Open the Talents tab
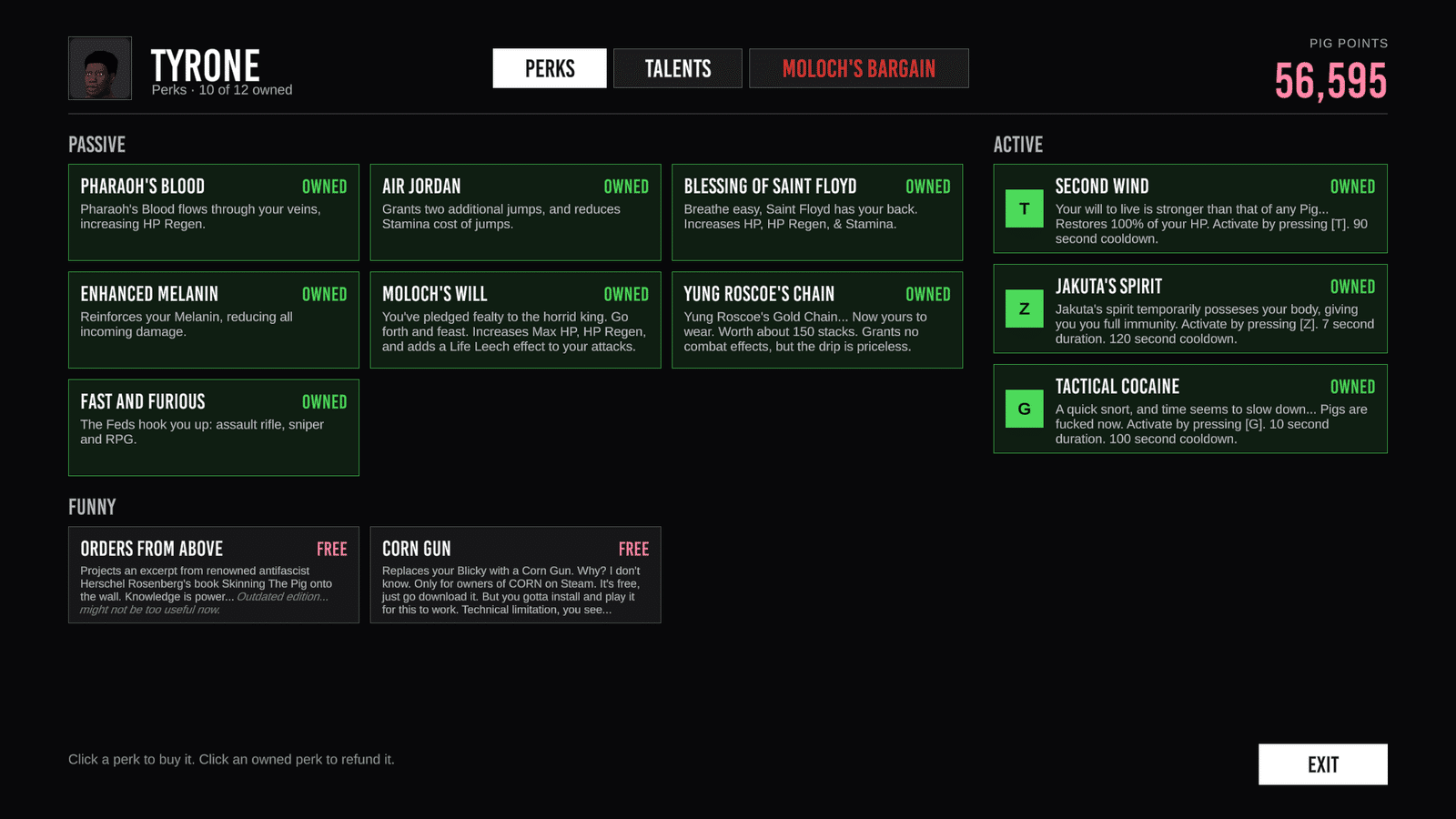The image size is (1456, 819). [678, 68]
